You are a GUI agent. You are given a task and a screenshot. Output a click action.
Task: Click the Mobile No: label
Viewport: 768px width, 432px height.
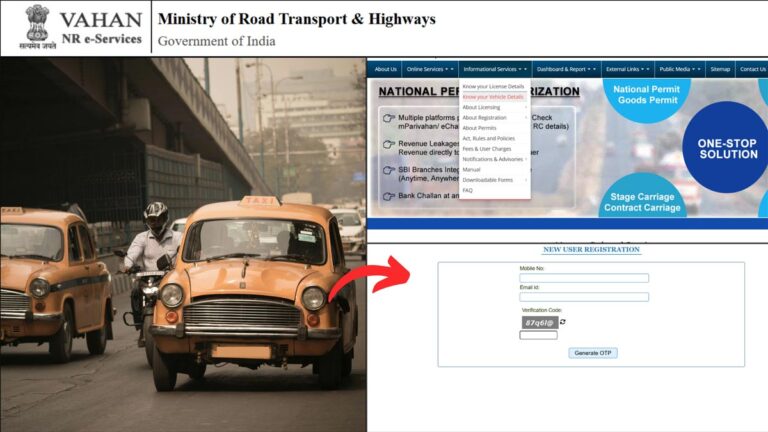pyautogui.click(x=532, y=268)
